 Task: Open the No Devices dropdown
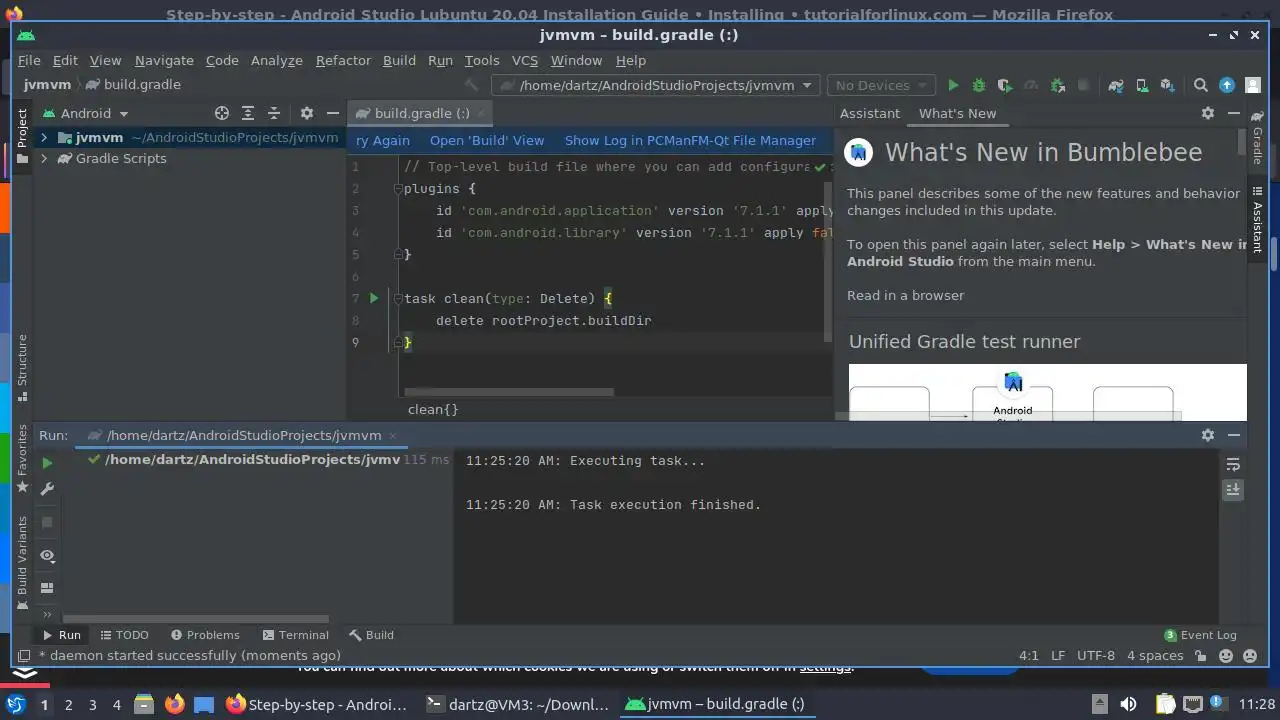point(881,85)
